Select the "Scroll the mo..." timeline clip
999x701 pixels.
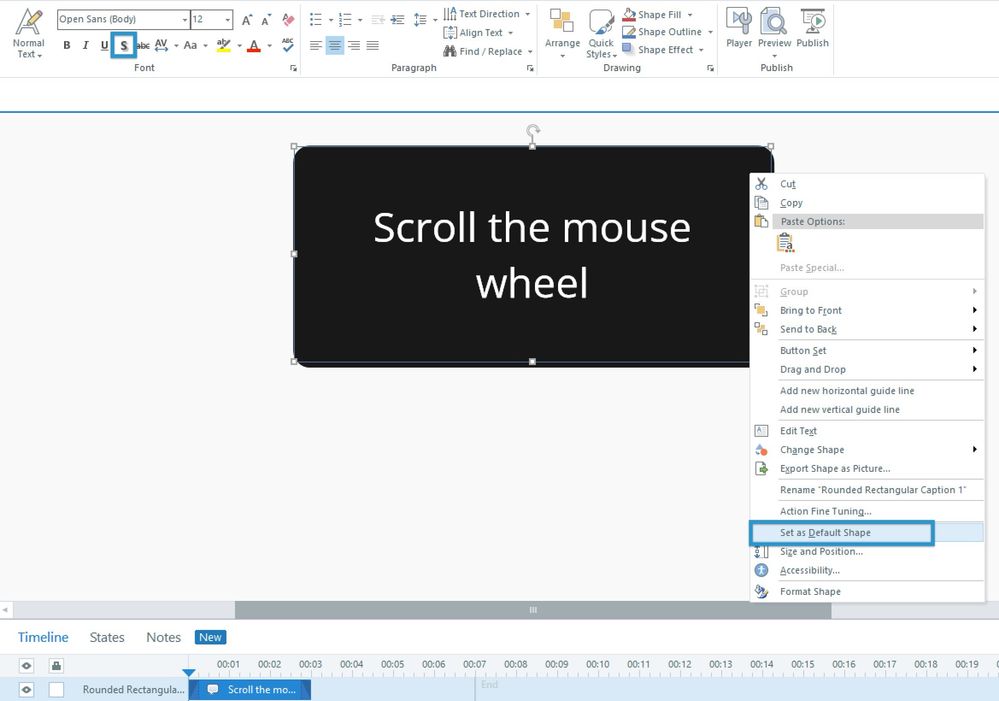click(255, 689)
